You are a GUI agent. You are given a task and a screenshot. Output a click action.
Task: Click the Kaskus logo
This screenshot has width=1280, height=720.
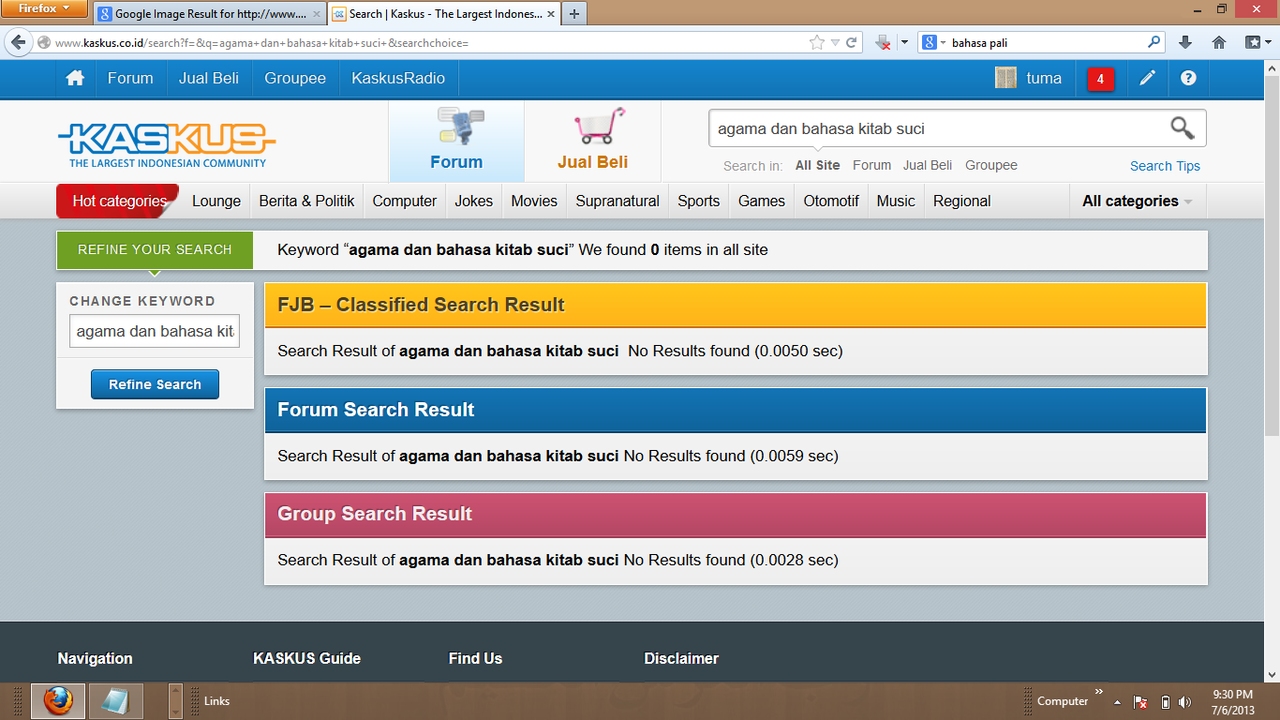(x=166, y=145)
